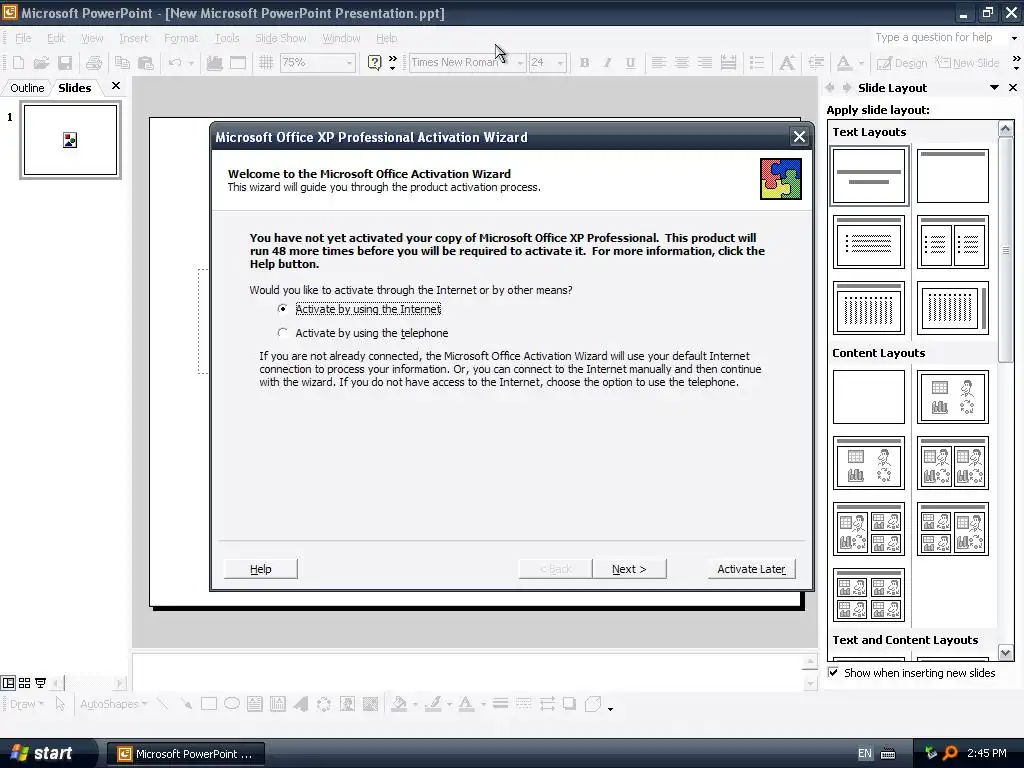Click the Center alignment icon
Viewport: 1024px width, 768px height.
click(682, 63)
